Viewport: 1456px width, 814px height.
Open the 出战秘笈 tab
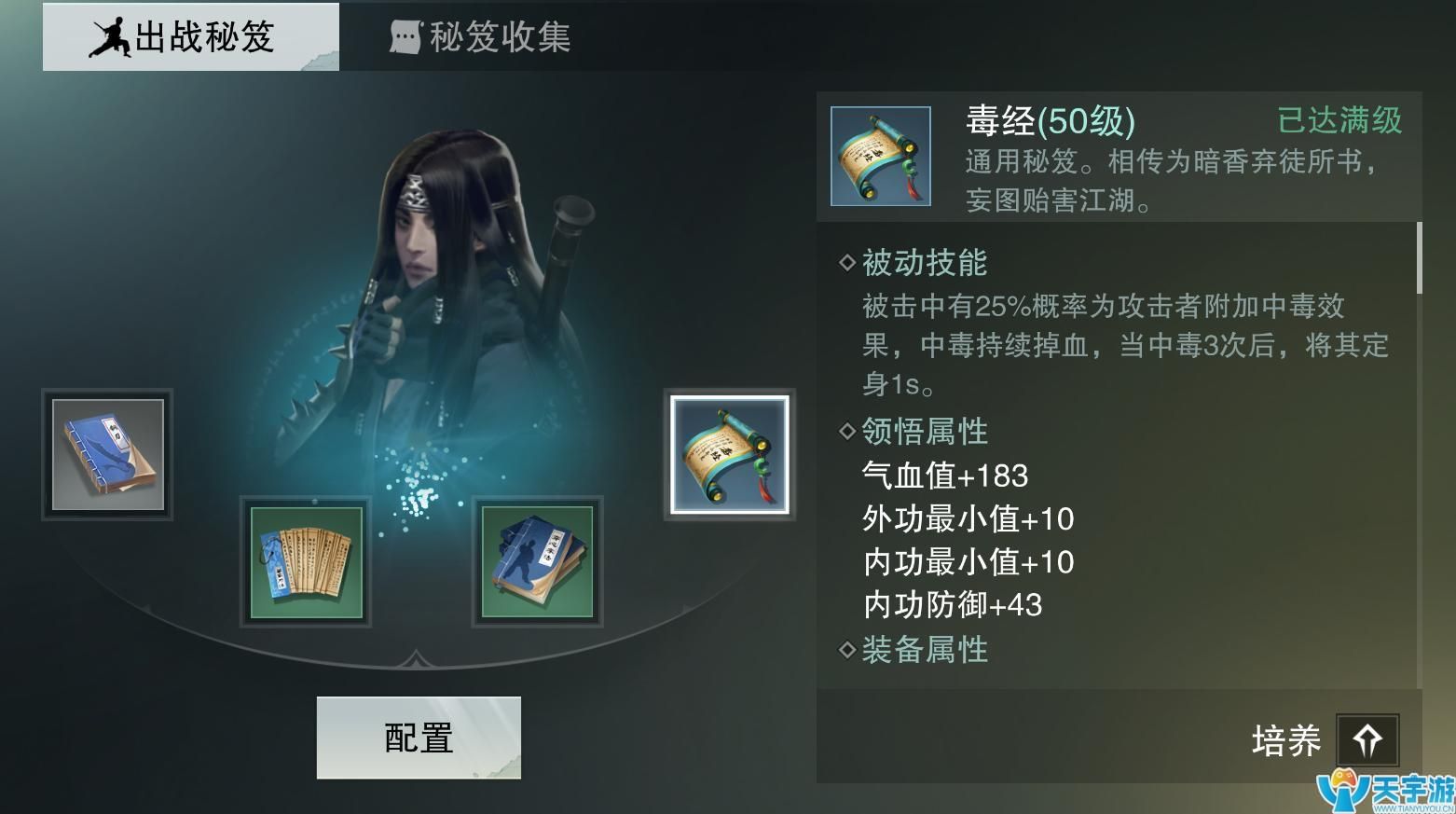pyautogui.click(x=191, y=37)
